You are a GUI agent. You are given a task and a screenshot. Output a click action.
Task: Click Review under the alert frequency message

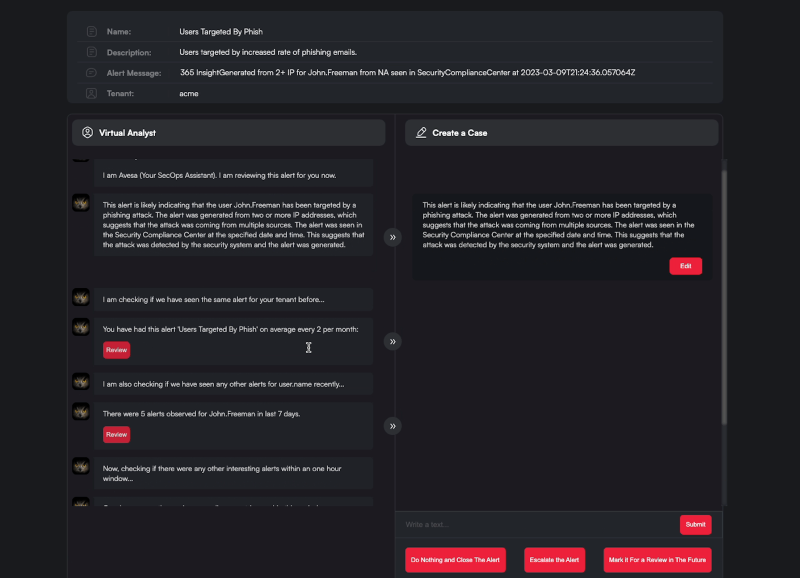pos(116,350)
